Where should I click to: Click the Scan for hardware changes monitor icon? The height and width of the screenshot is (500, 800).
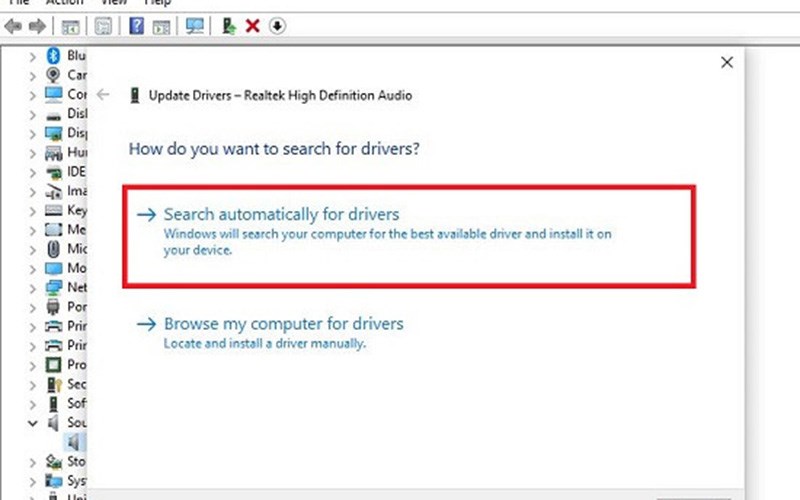[x=194, y=26]
